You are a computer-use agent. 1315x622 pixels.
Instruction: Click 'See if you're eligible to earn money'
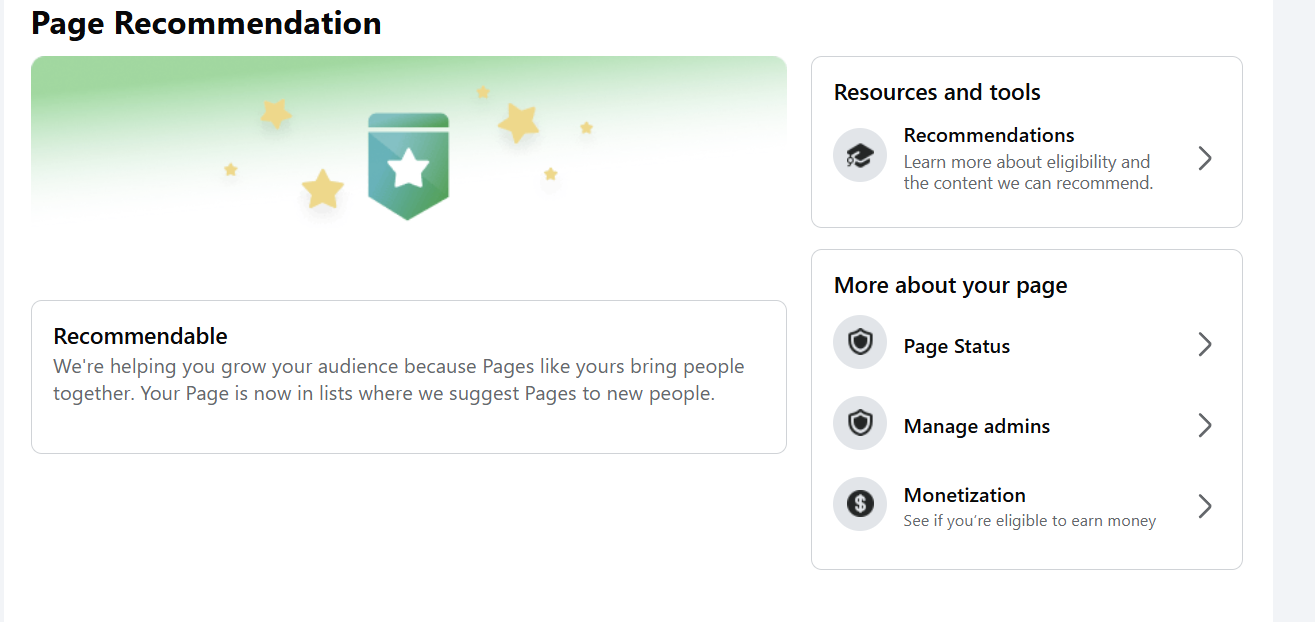tap(1029, 521)
